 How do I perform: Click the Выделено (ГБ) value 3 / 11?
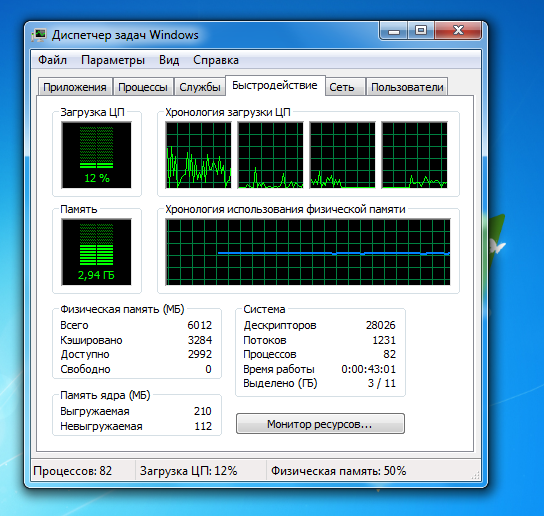[382, 383]
